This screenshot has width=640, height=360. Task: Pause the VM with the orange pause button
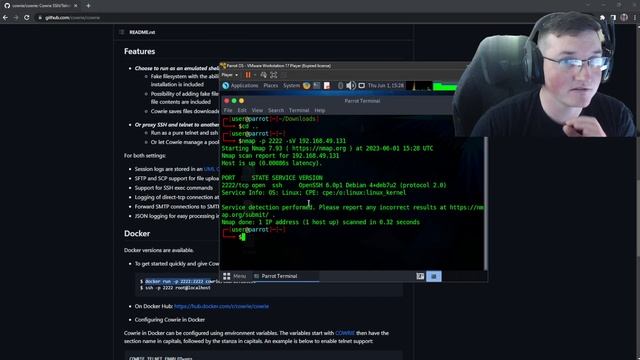(248, 75)
